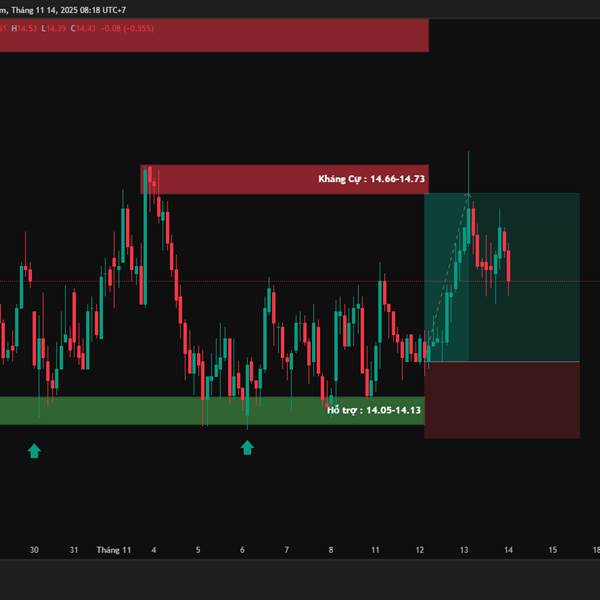This screenshot has height=600, width=600.
Task: Click date label 5 on the time axis
Action: [198, 550]
